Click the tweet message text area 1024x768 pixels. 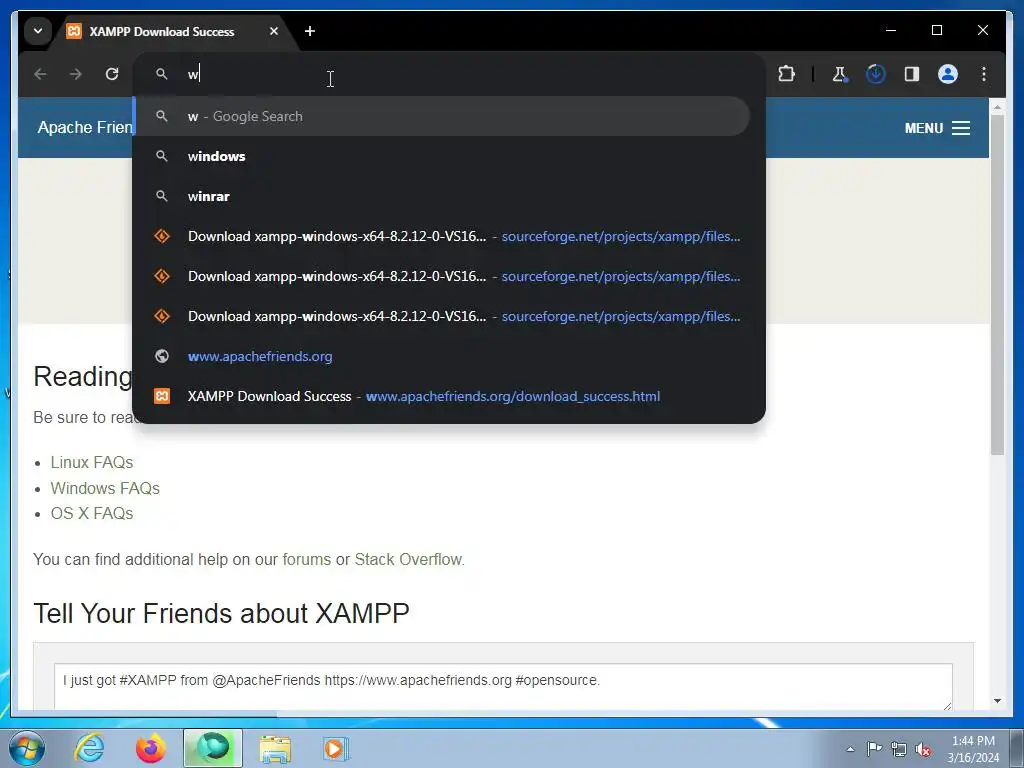coord(503,686)
